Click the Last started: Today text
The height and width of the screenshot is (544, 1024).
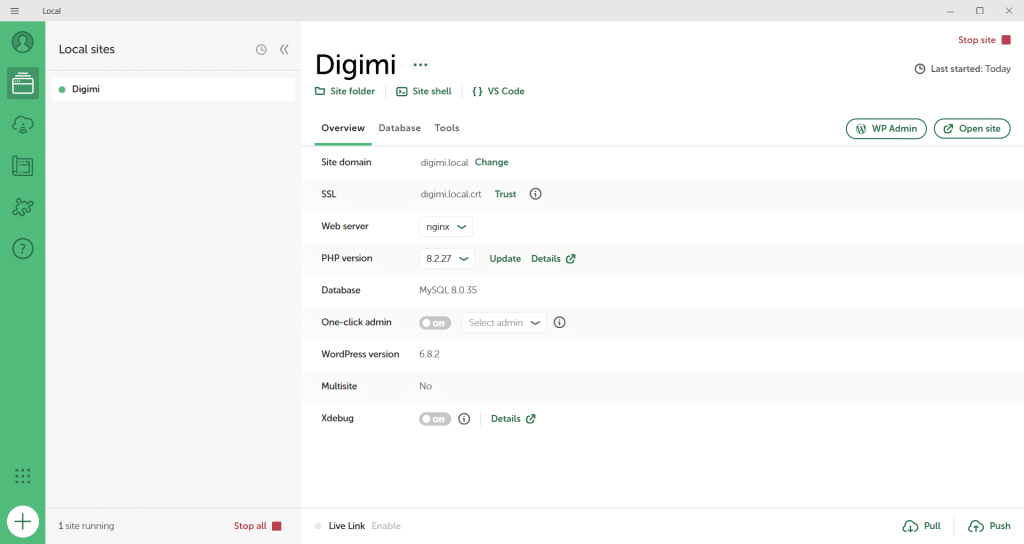tap(970, 69)
